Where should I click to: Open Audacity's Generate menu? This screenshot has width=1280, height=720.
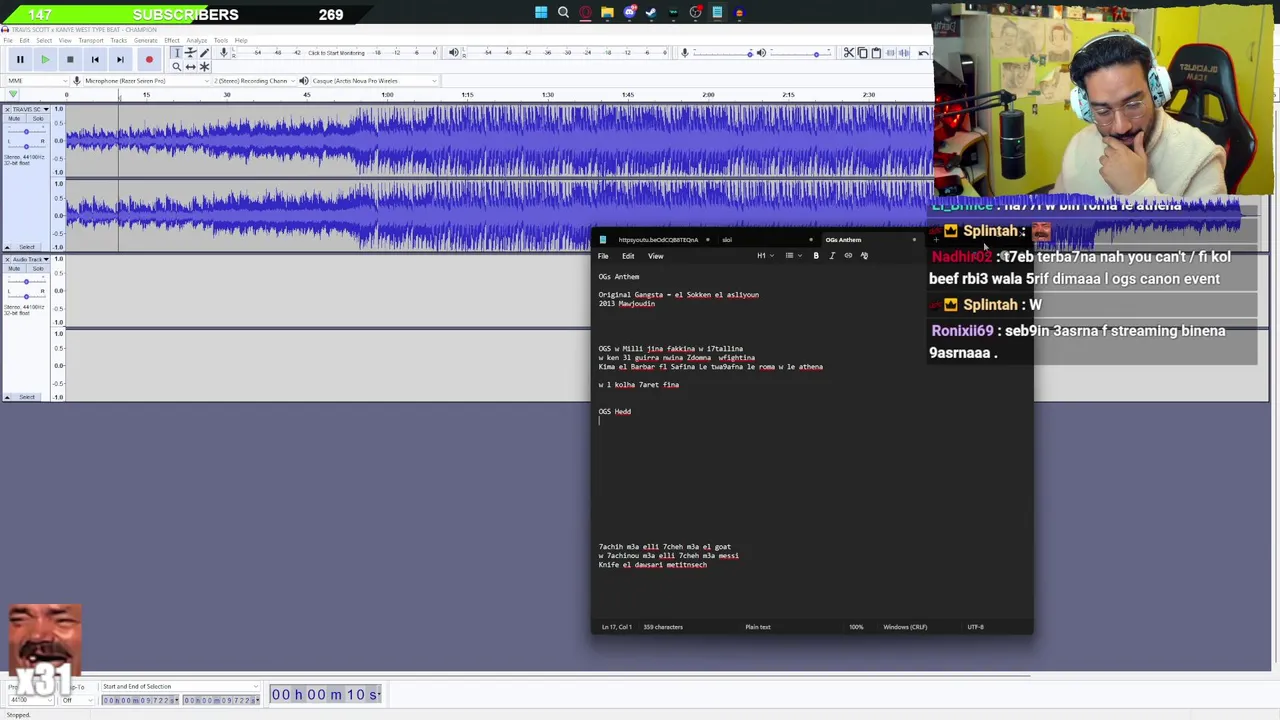point(145,41)
